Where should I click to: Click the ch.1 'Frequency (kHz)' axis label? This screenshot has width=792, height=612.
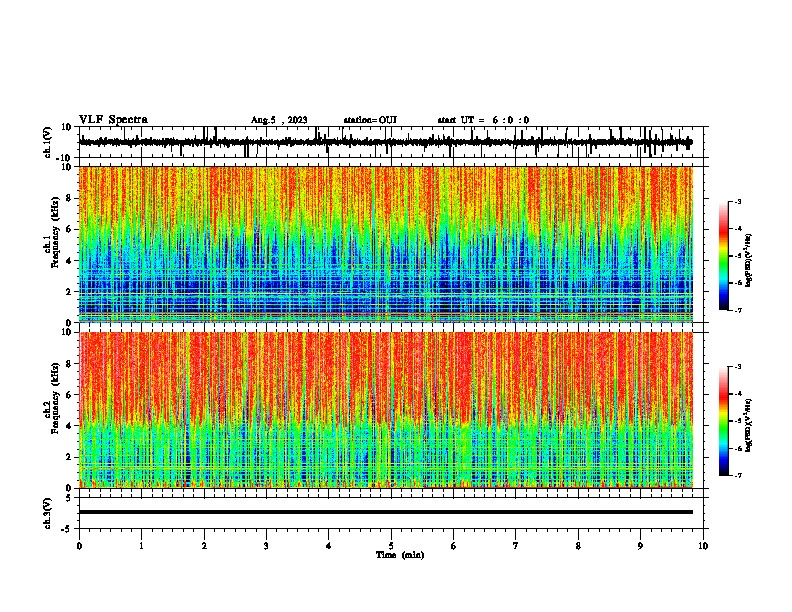[x=52, y=233]
